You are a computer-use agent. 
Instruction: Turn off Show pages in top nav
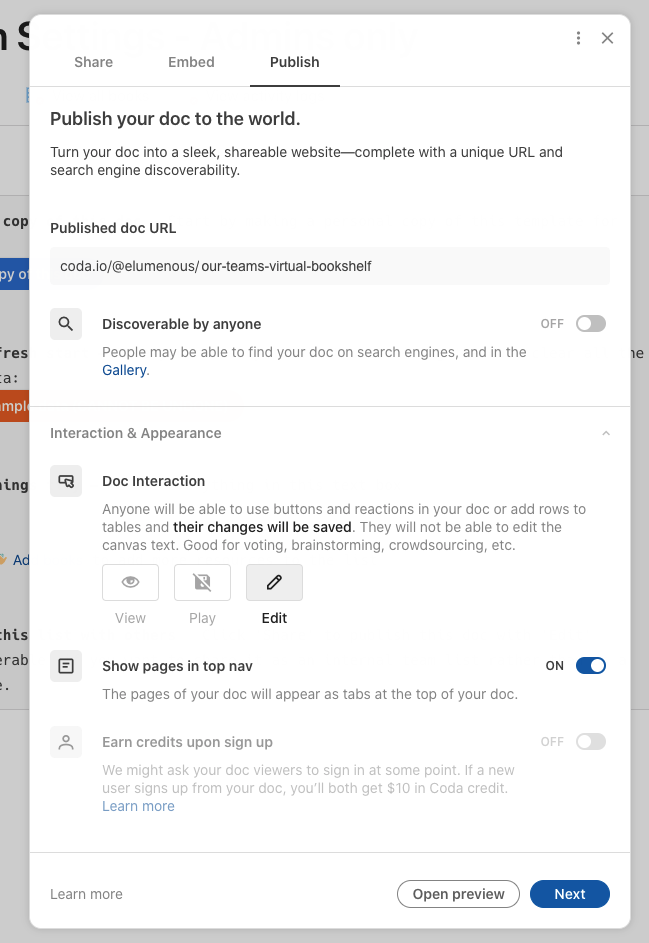(x=590, y=666)
